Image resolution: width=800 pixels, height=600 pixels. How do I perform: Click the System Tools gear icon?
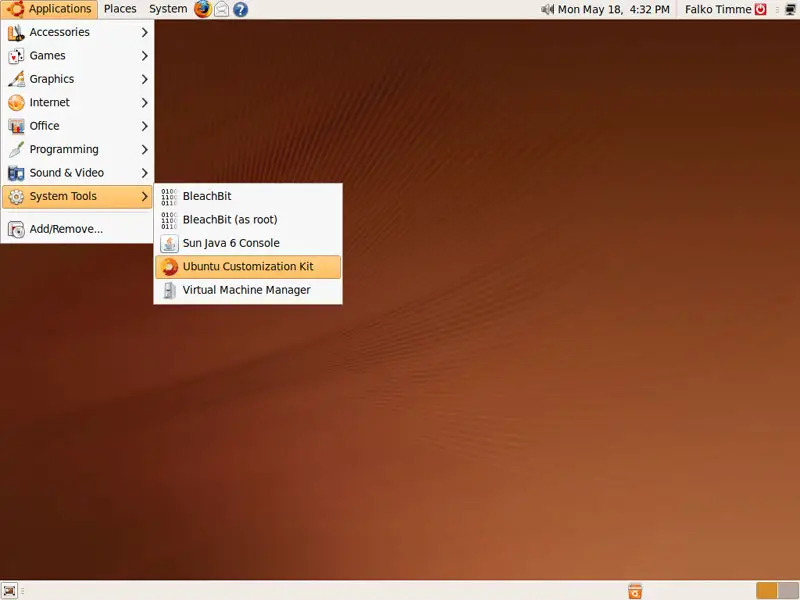16,196
